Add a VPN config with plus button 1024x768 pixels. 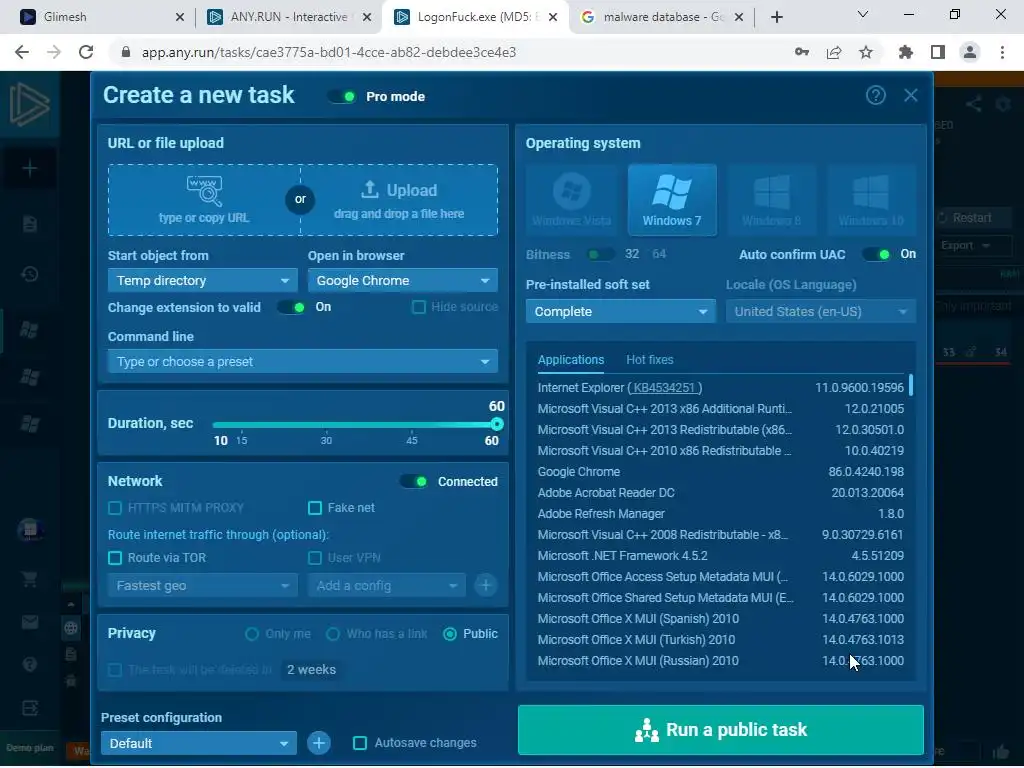pyautogui.click(x=486, y=585)
